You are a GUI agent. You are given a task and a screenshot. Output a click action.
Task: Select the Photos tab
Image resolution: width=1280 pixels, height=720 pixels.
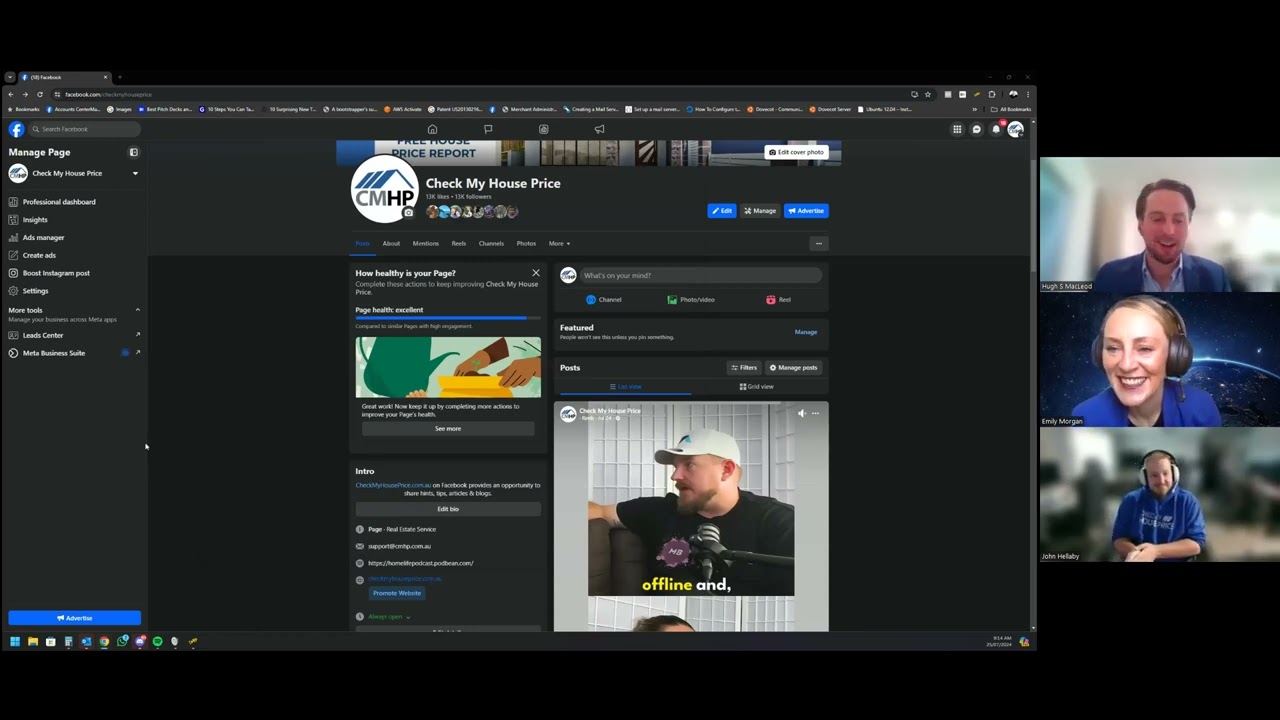pos(526,244)
